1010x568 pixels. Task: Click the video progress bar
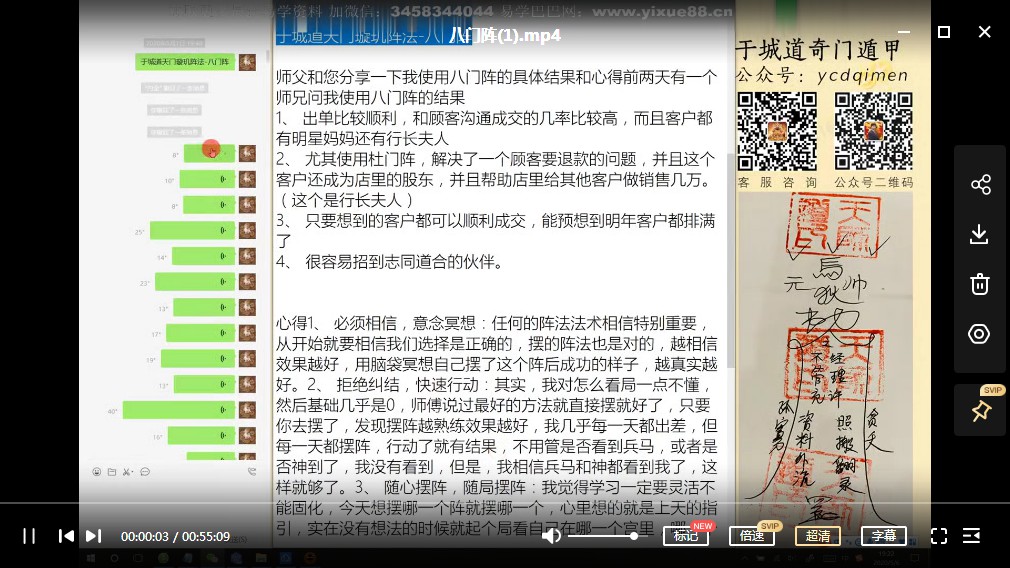point(505,502)
